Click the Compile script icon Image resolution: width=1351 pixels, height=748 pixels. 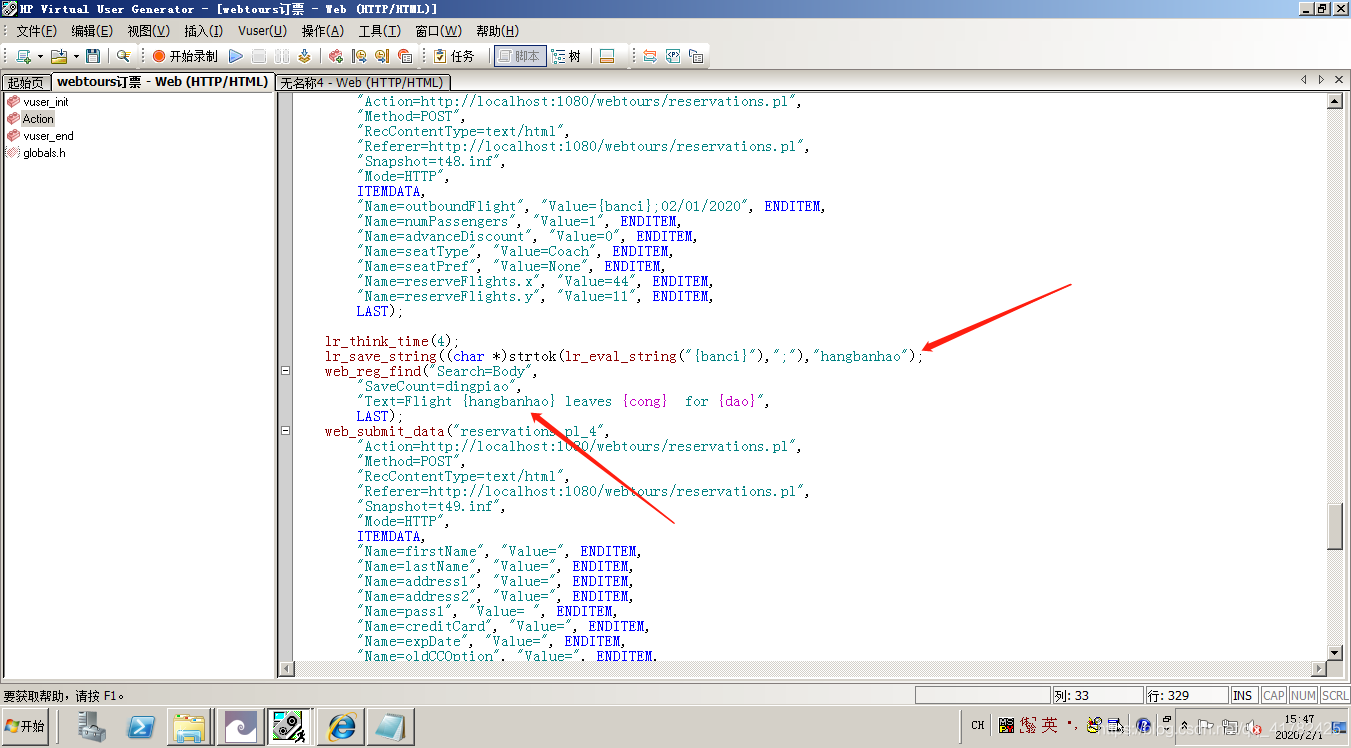(x=303, y=56)
